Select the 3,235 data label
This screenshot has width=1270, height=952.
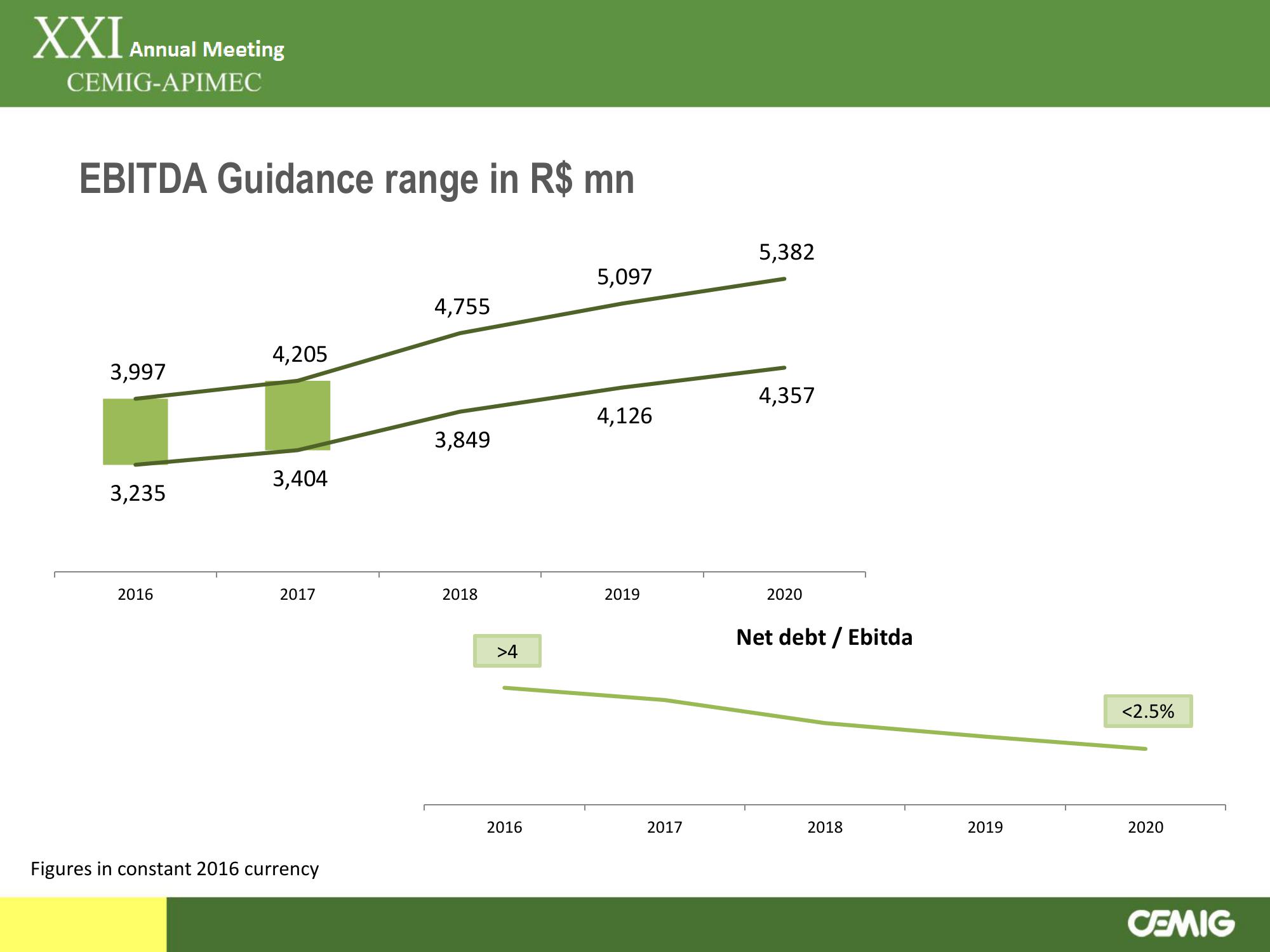click(x=138, y=494)
